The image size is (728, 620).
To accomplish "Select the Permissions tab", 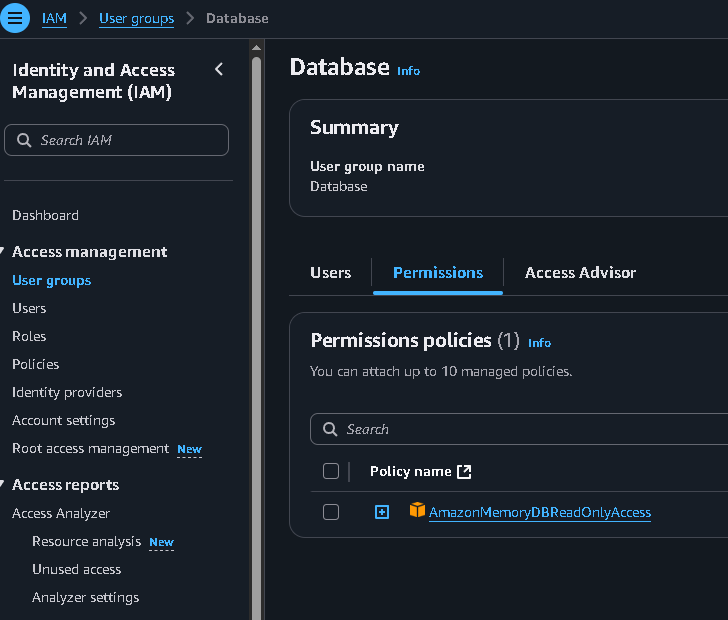I will tap(438, 273).
